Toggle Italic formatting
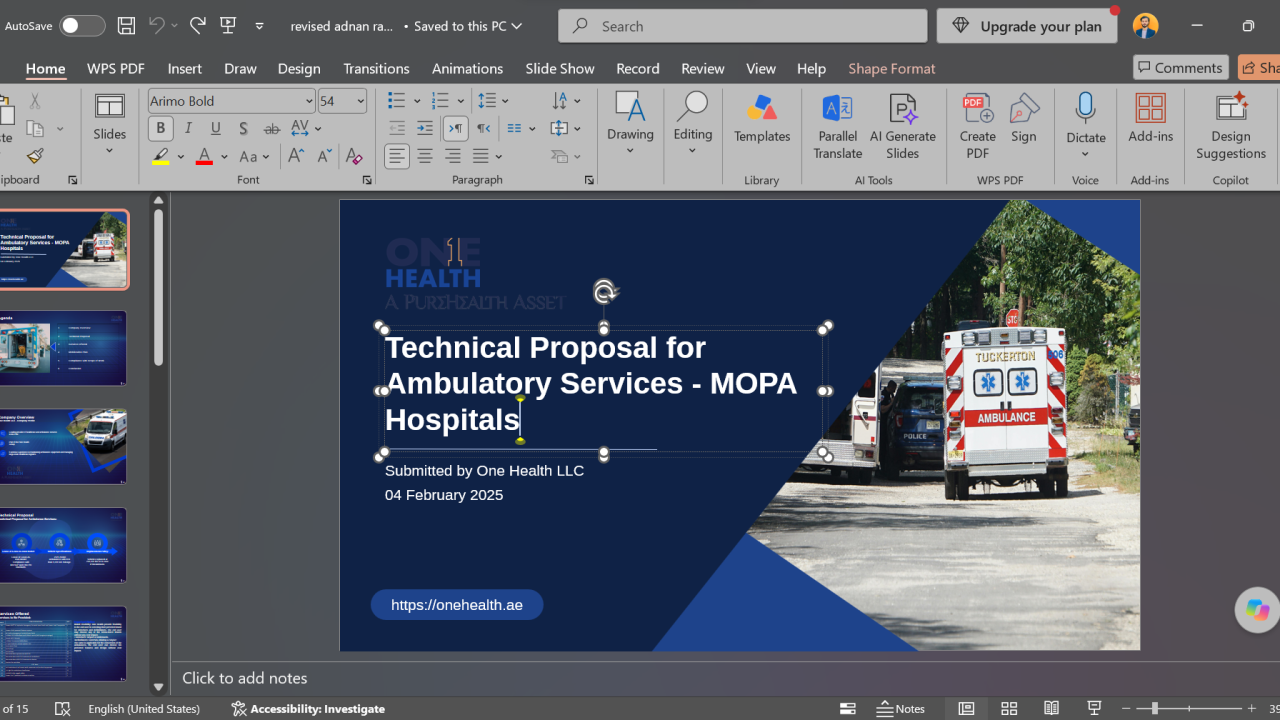This screenshot has height=720, width=1280. click(x=188, y=128)
